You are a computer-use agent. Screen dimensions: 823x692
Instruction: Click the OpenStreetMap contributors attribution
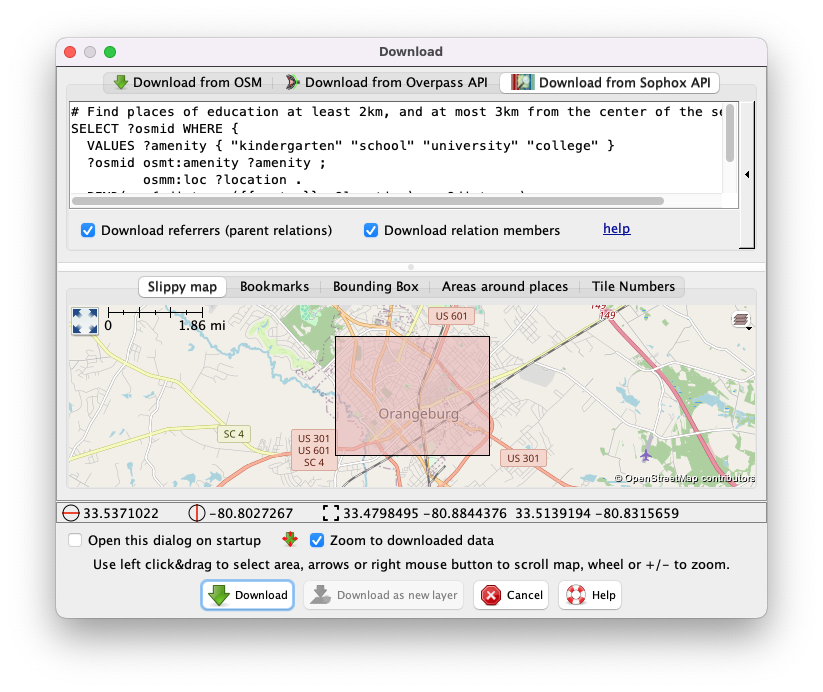pyautogui.click(x=684, y=478)
